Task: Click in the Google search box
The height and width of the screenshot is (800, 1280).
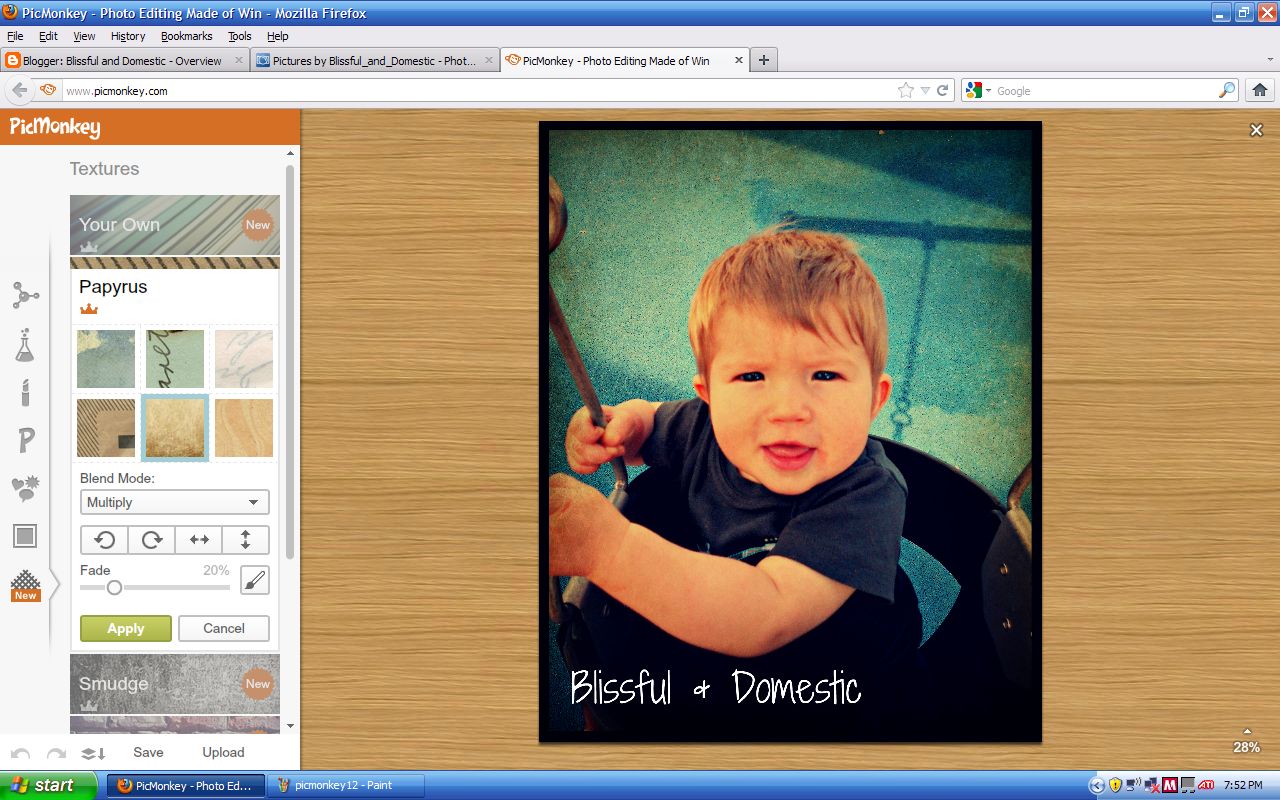Action: pos(1104,90)
